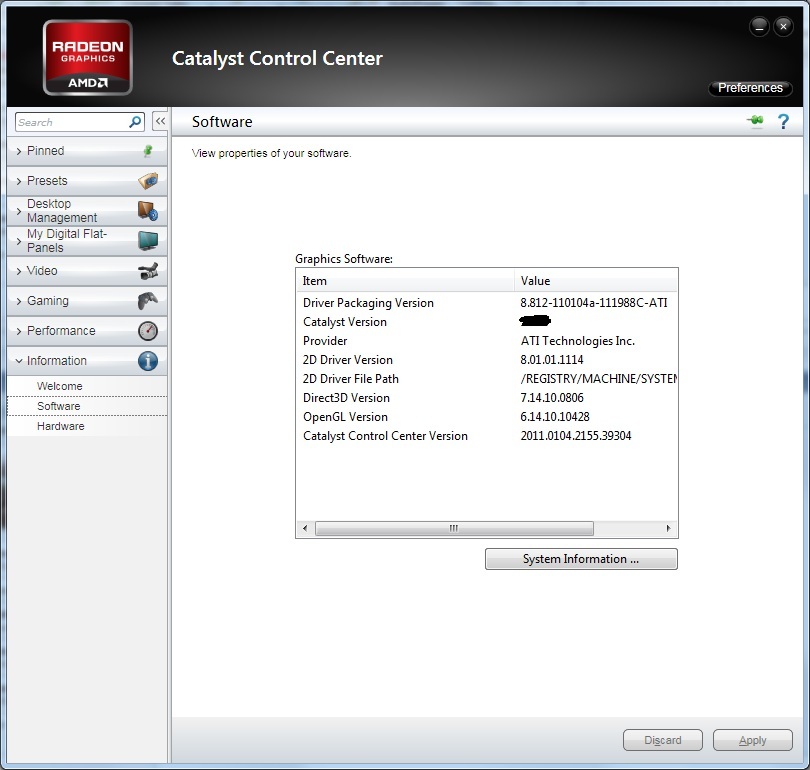This screenshot has width=810, height=770.
Task: Select the OpenGL Version row
Action: tap(487, 417)
